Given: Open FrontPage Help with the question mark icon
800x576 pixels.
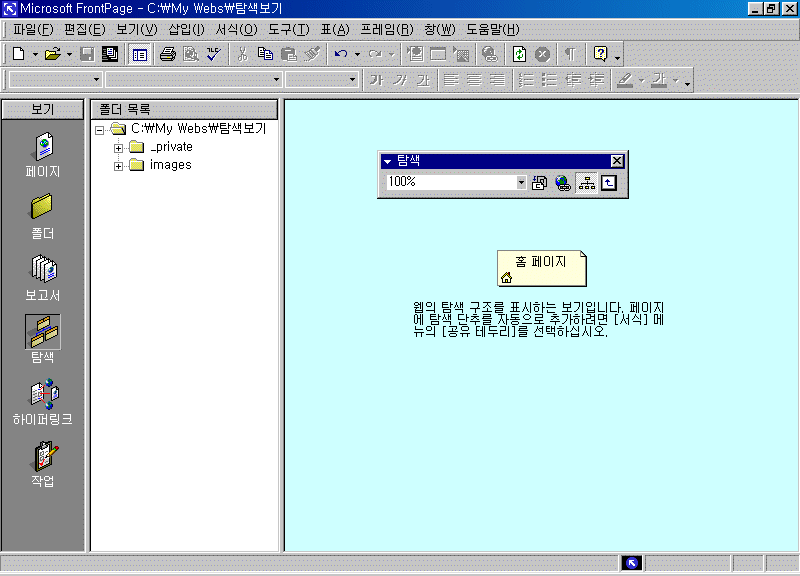Looking at the screenshot, I should 601,54.
